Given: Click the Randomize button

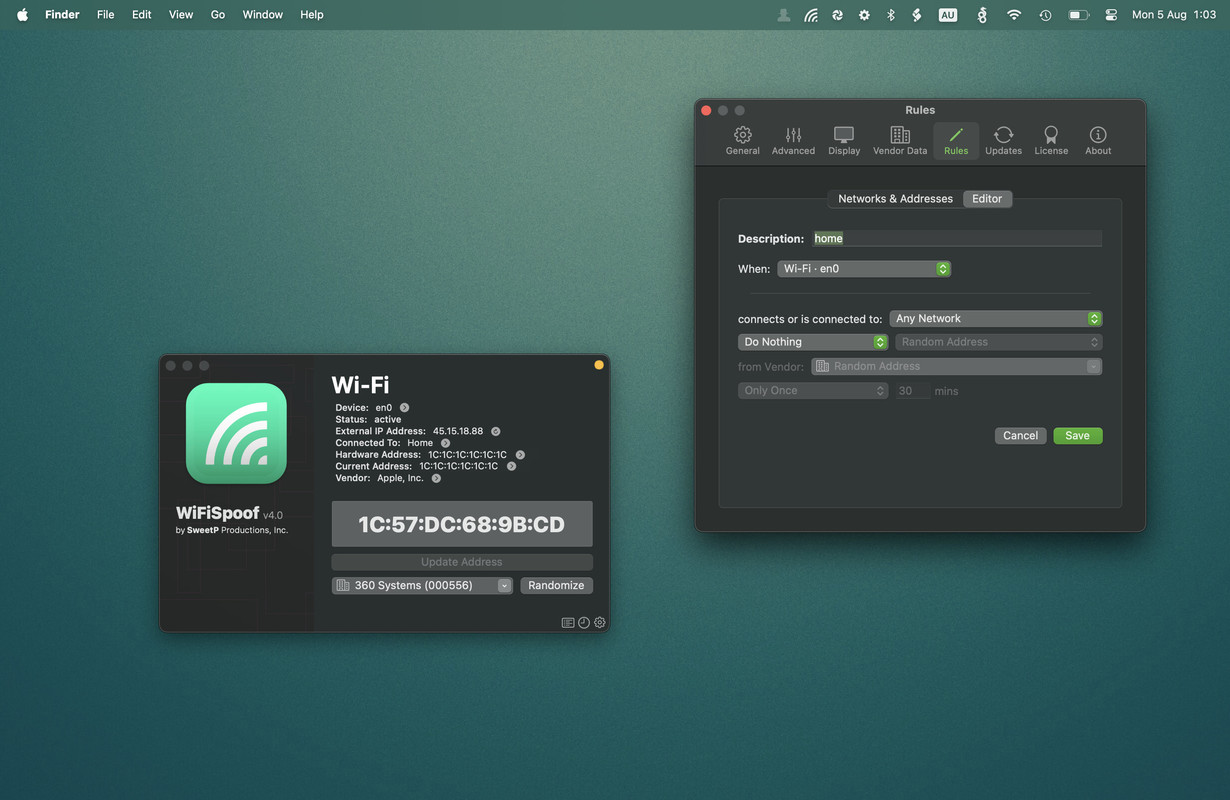Looking at the screenshot, I should coord(556,586).
